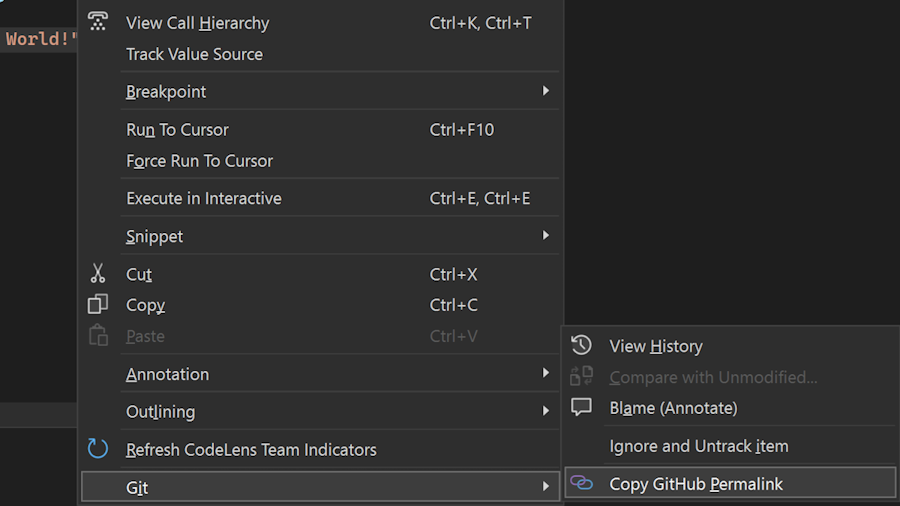Choose Copy GitHub Permalink text
Image resolution: width=900 pixels, height=506 pixels.
696,484
